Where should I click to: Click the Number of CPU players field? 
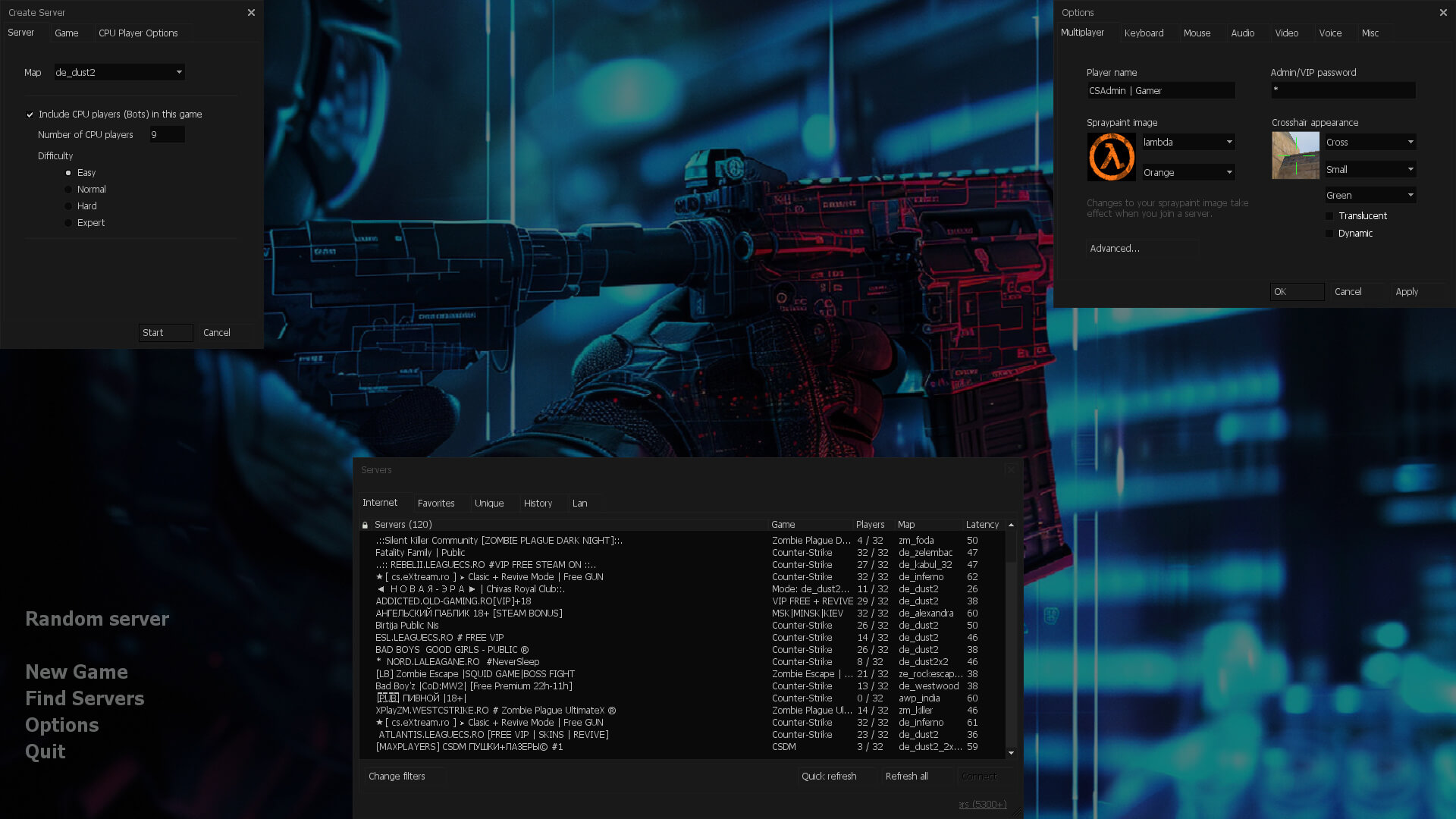pos(167,135)
